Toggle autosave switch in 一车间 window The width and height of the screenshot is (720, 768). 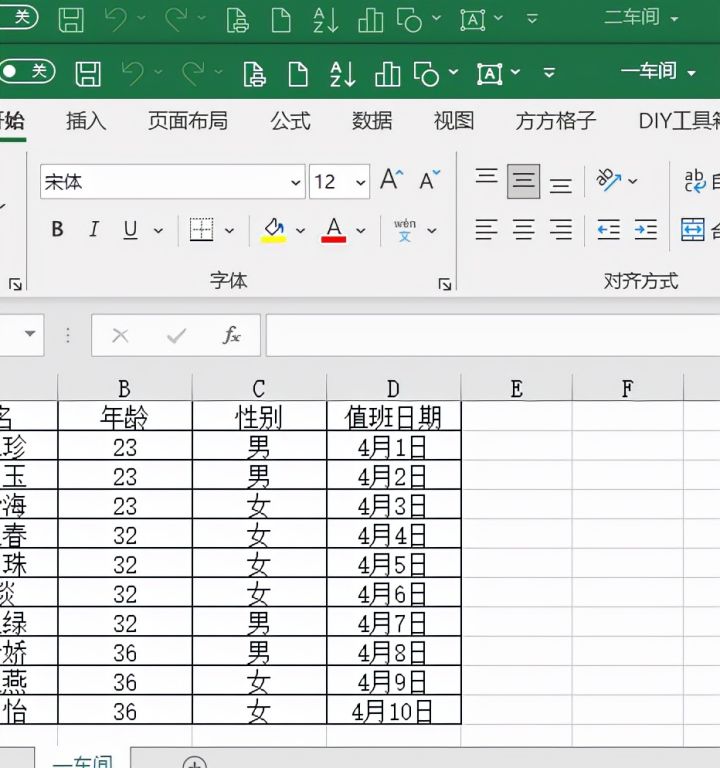pos(26,72)
